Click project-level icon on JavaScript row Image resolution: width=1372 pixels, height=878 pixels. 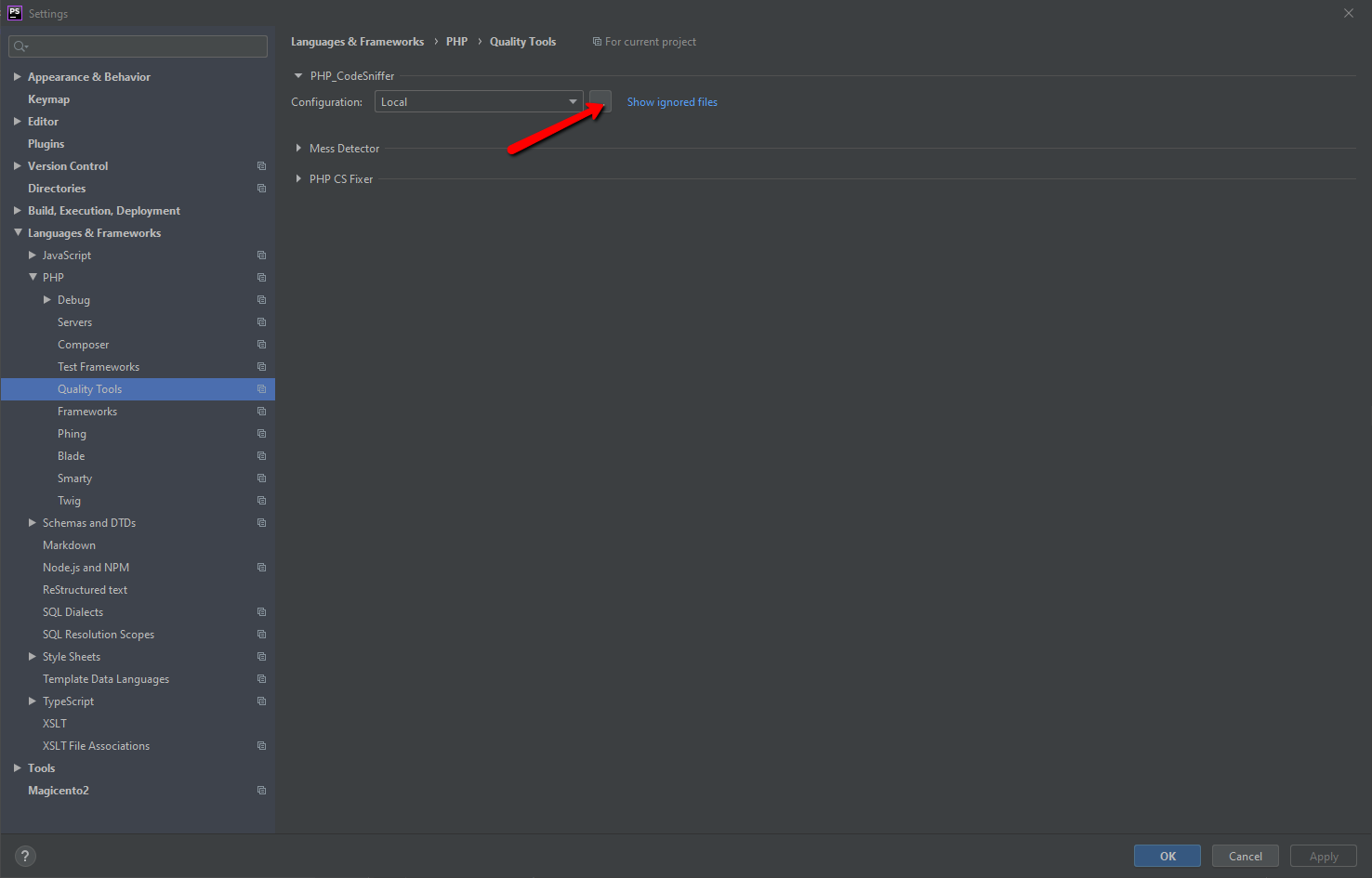tap(261, 256)
